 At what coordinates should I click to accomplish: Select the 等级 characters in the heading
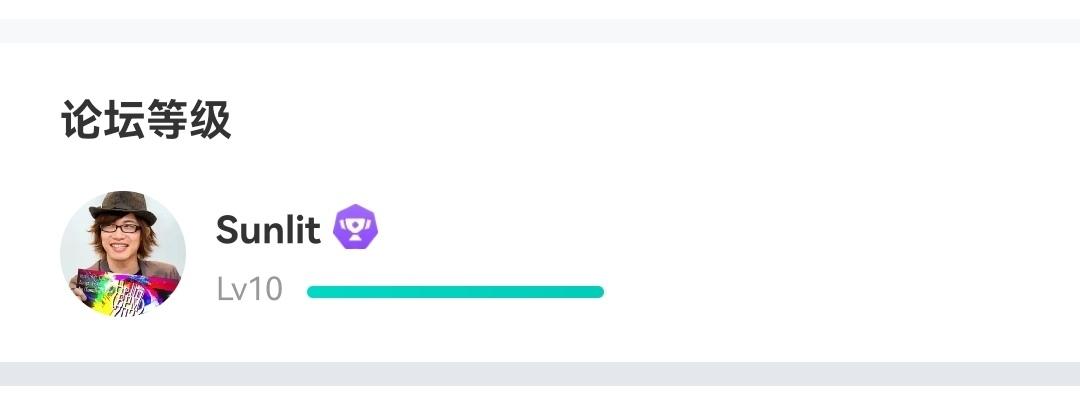[x=189, y=120]
